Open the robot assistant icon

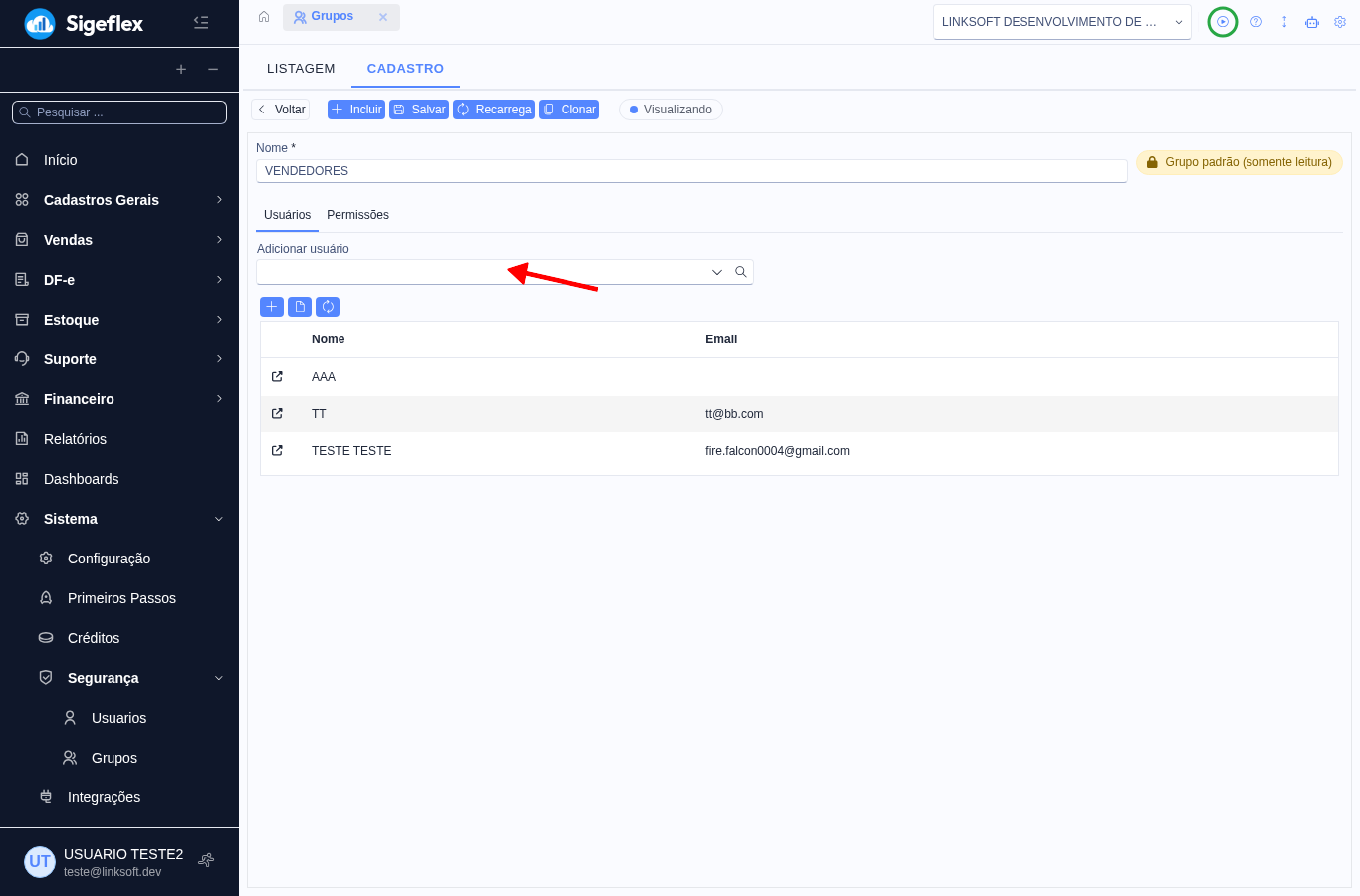click(1312, 22)
